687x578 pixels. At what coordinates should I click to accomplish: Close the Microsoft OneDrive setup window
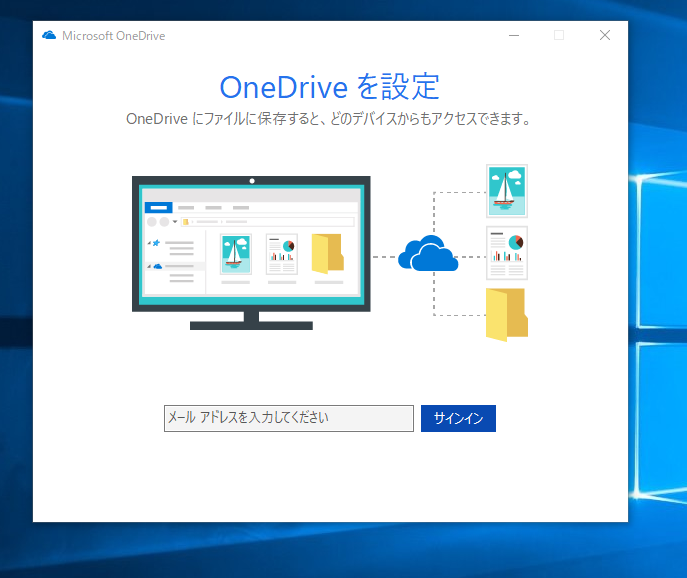pos(605,35)
